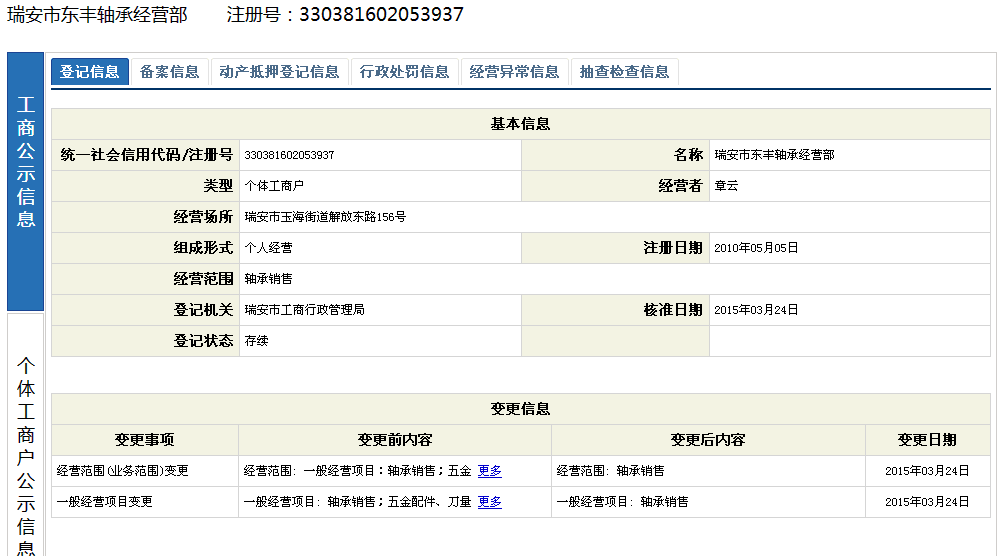Screen dimensions: 1000x556
Task: View the 经营异常信息 tab
Action: coord(514,72)
